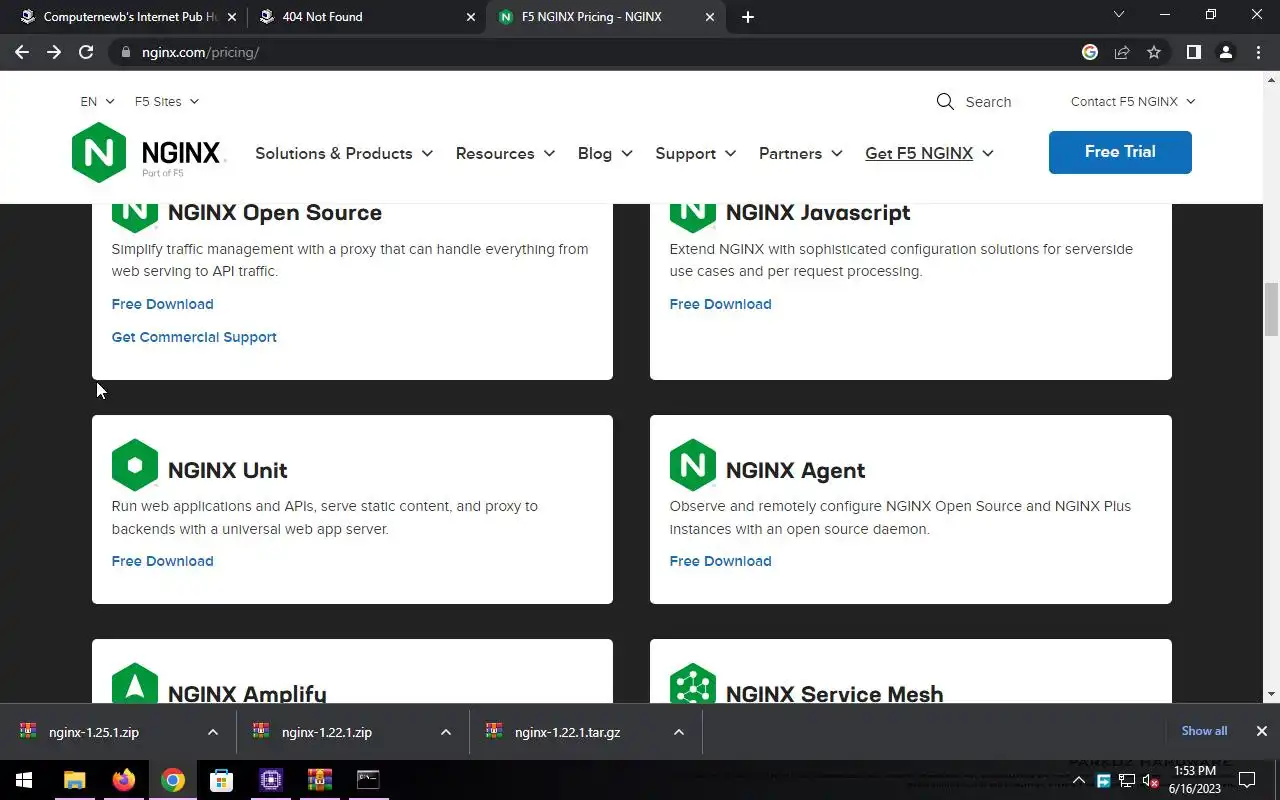Screen dimensions: 1280x800
Task: Click the network tray icon
Action: (1127, 781)
